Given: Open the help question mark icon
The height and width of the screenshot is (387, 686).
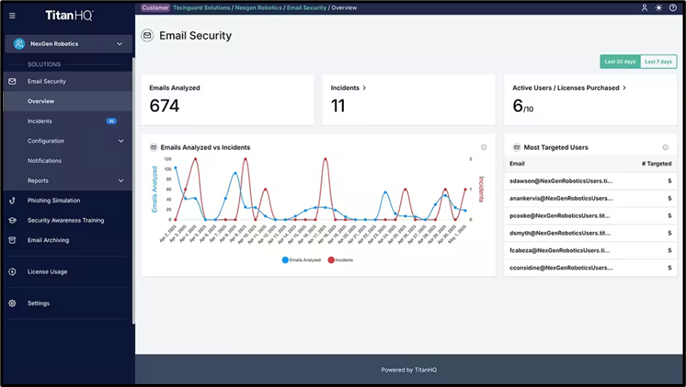Looking at the screenshot, I should [x=673, y=8].
